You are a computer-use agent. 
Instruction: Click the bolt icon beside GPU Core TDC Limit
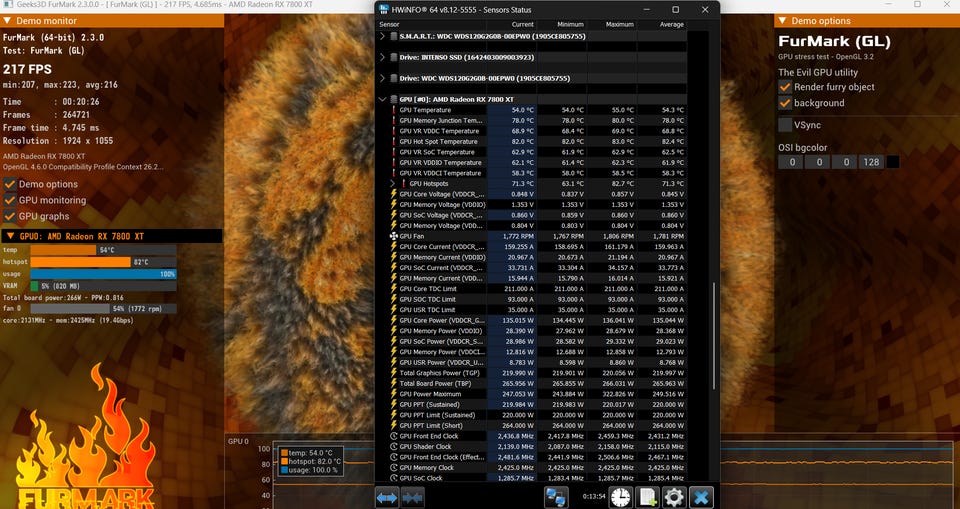[x=394, y=288]
